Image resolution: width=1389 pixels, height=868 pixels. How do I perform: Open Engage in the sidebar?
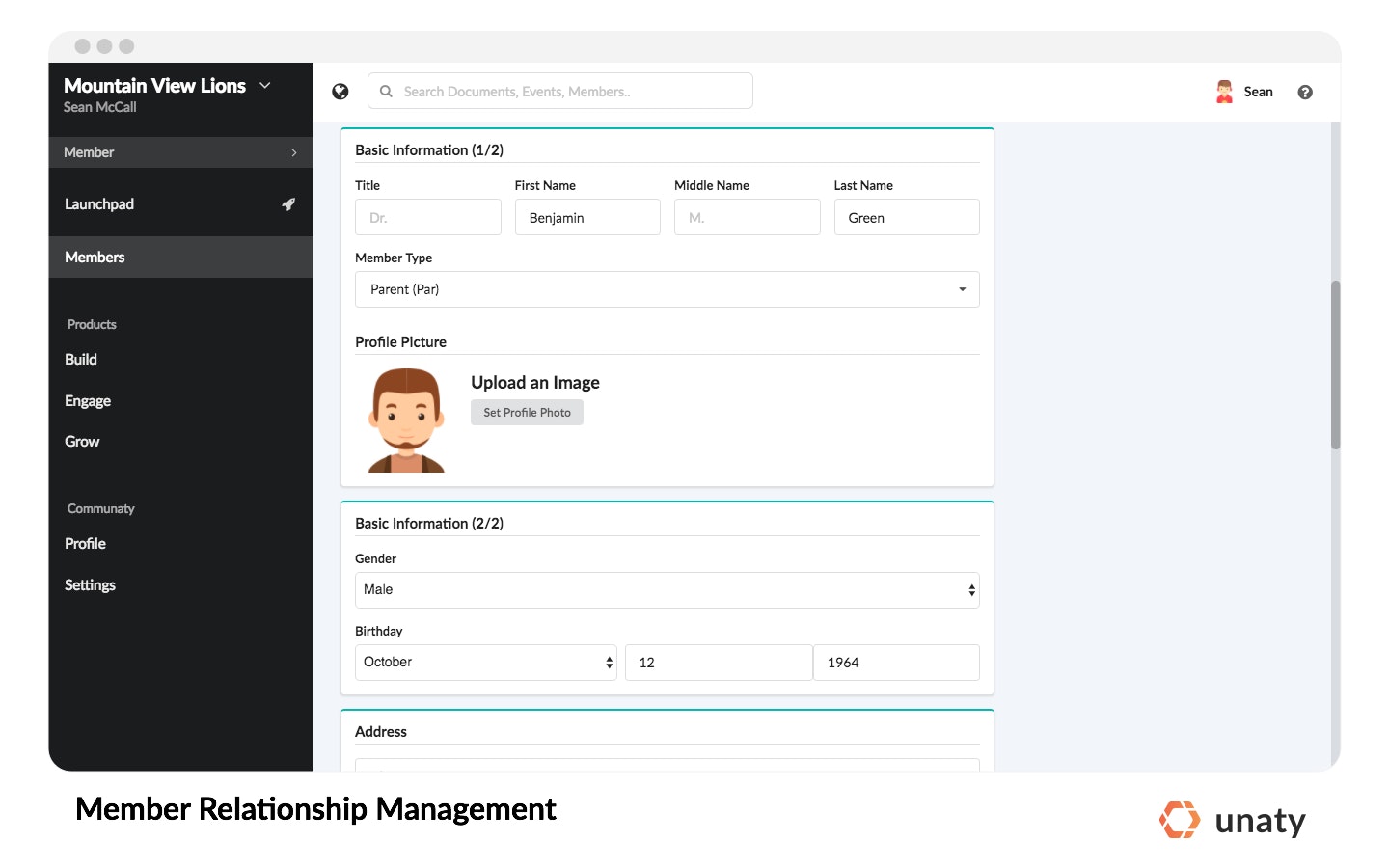[x=88, y=401]
